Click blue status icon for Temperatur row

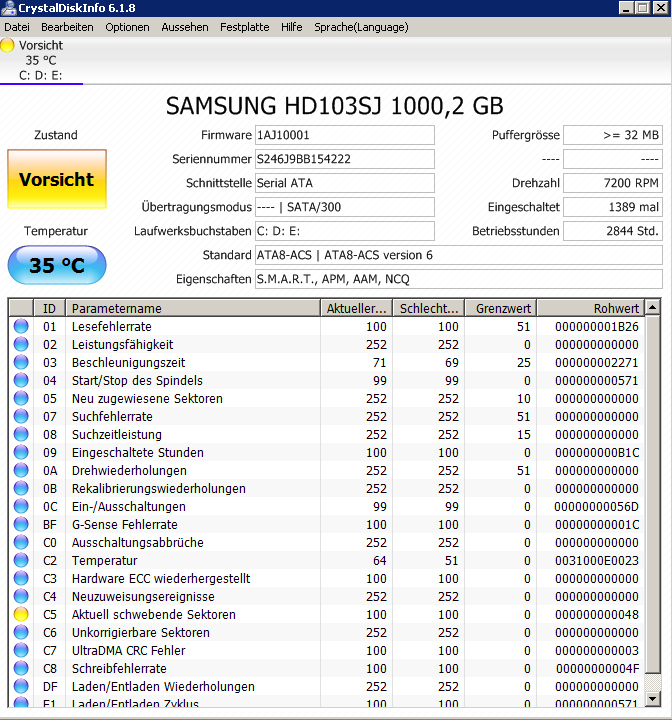[21, 560]
